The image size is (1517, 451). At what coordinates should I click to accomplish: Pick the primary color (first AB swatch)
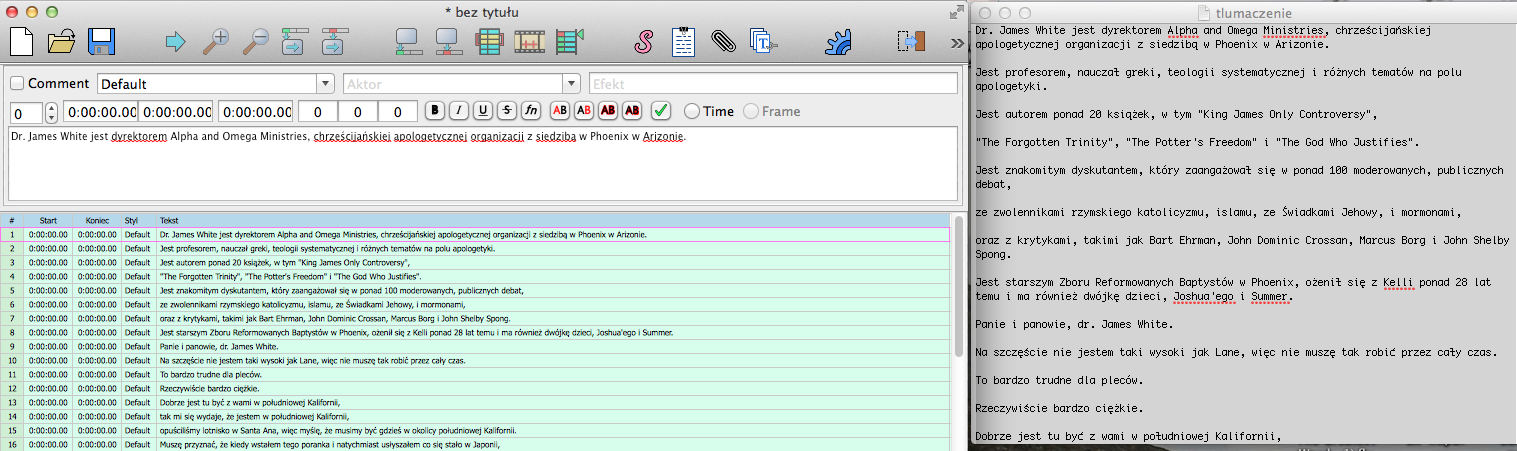560,111
